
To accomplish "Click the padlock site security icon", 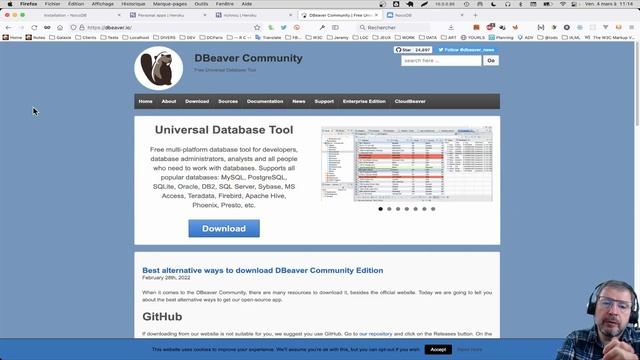I will pyautogui.click(x=82, y=27).
